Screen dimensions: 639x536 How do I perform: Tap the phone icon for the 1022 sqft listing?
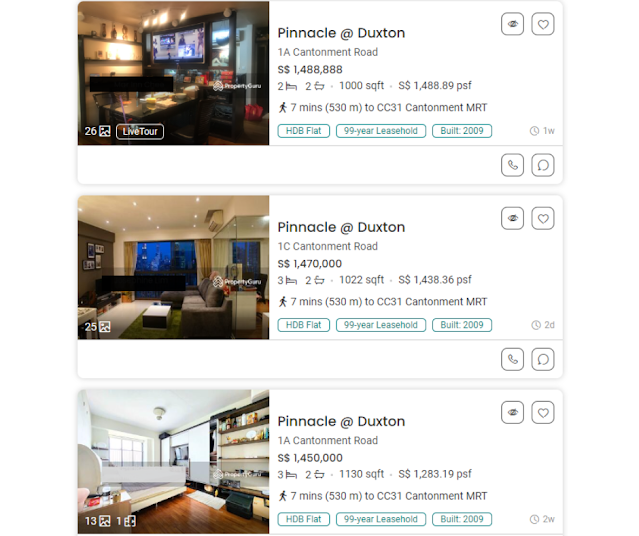512,359
